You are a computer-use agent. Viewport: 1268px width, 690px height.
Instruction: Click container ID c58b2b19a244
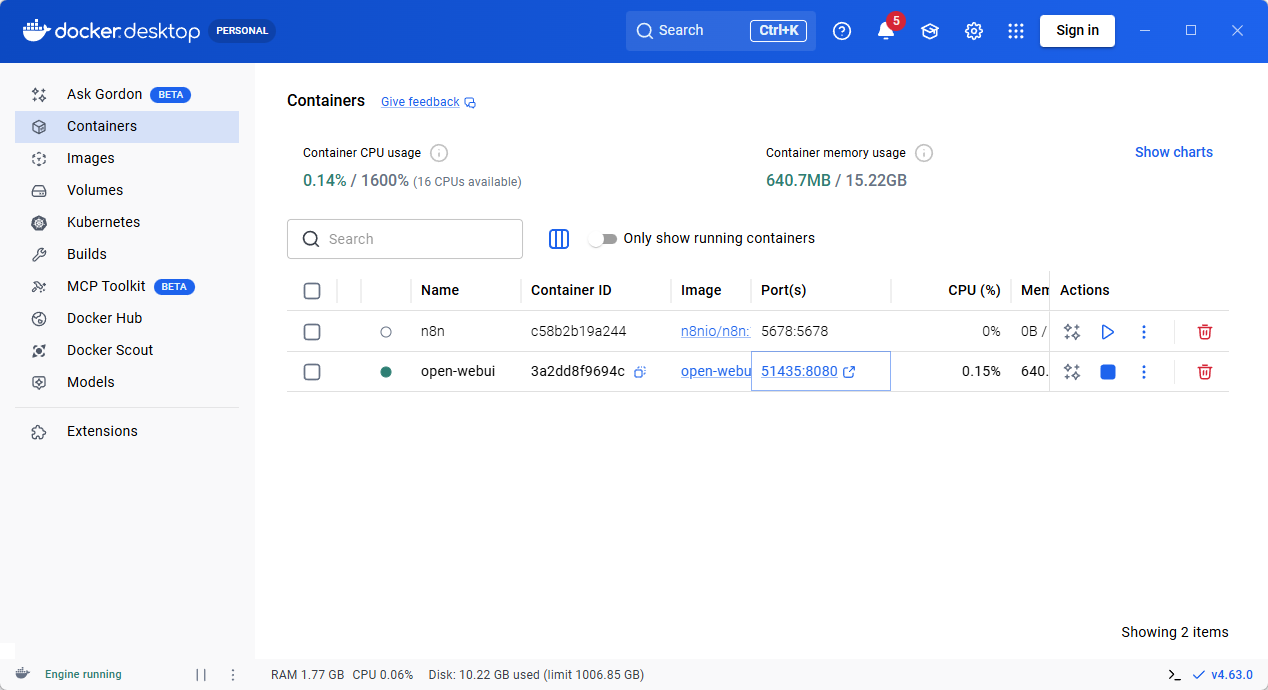579,332
